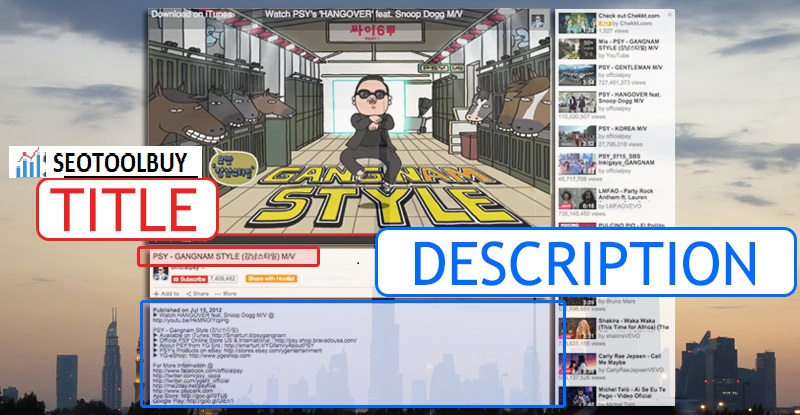This screenshot has height=415, width=800.
Task: Click the stores.ebay.com ygentertainment link
Action: pyautogui.click(x=273, y=351)
